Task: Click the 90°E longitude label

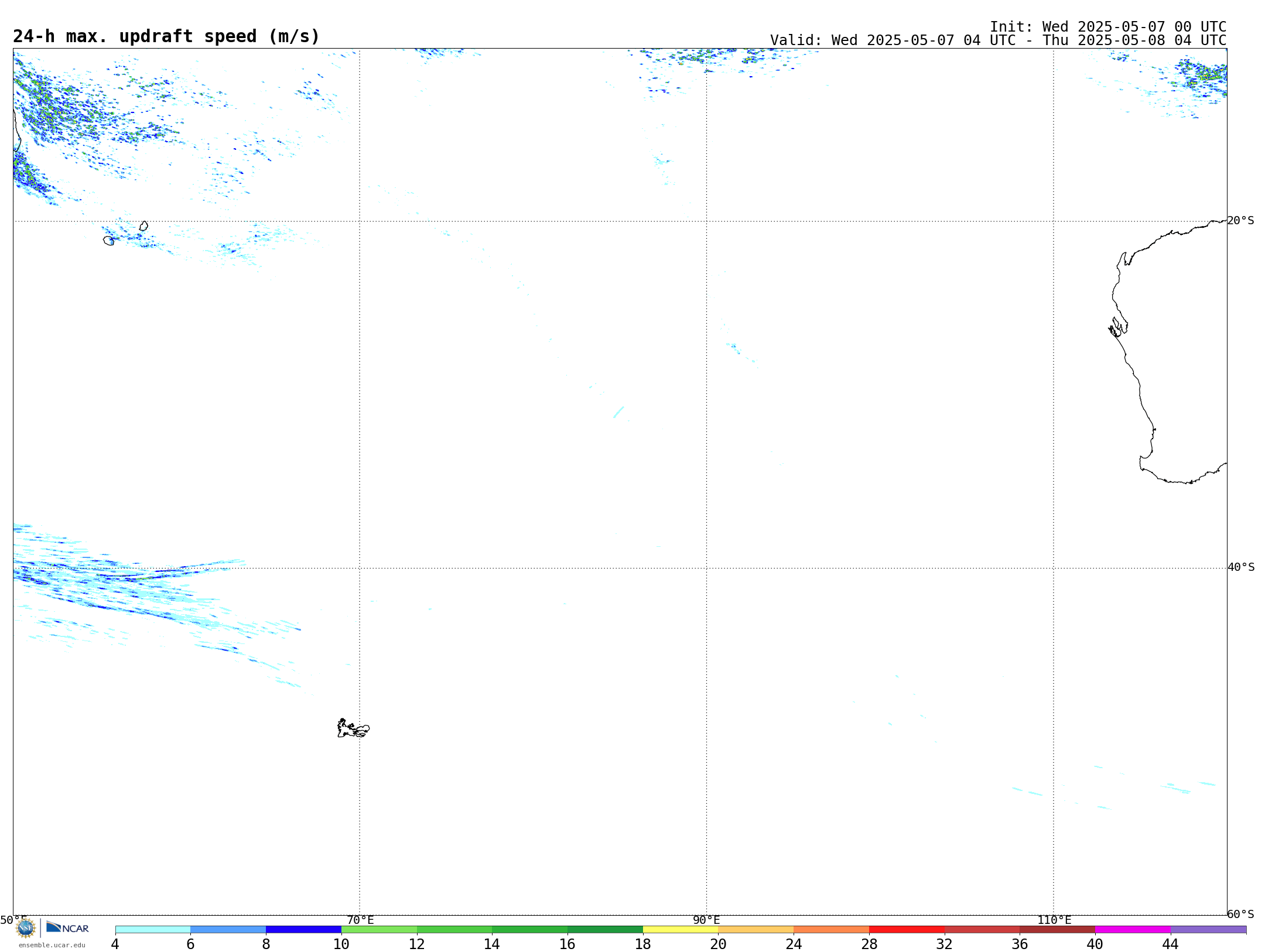Action: [706, 920]
